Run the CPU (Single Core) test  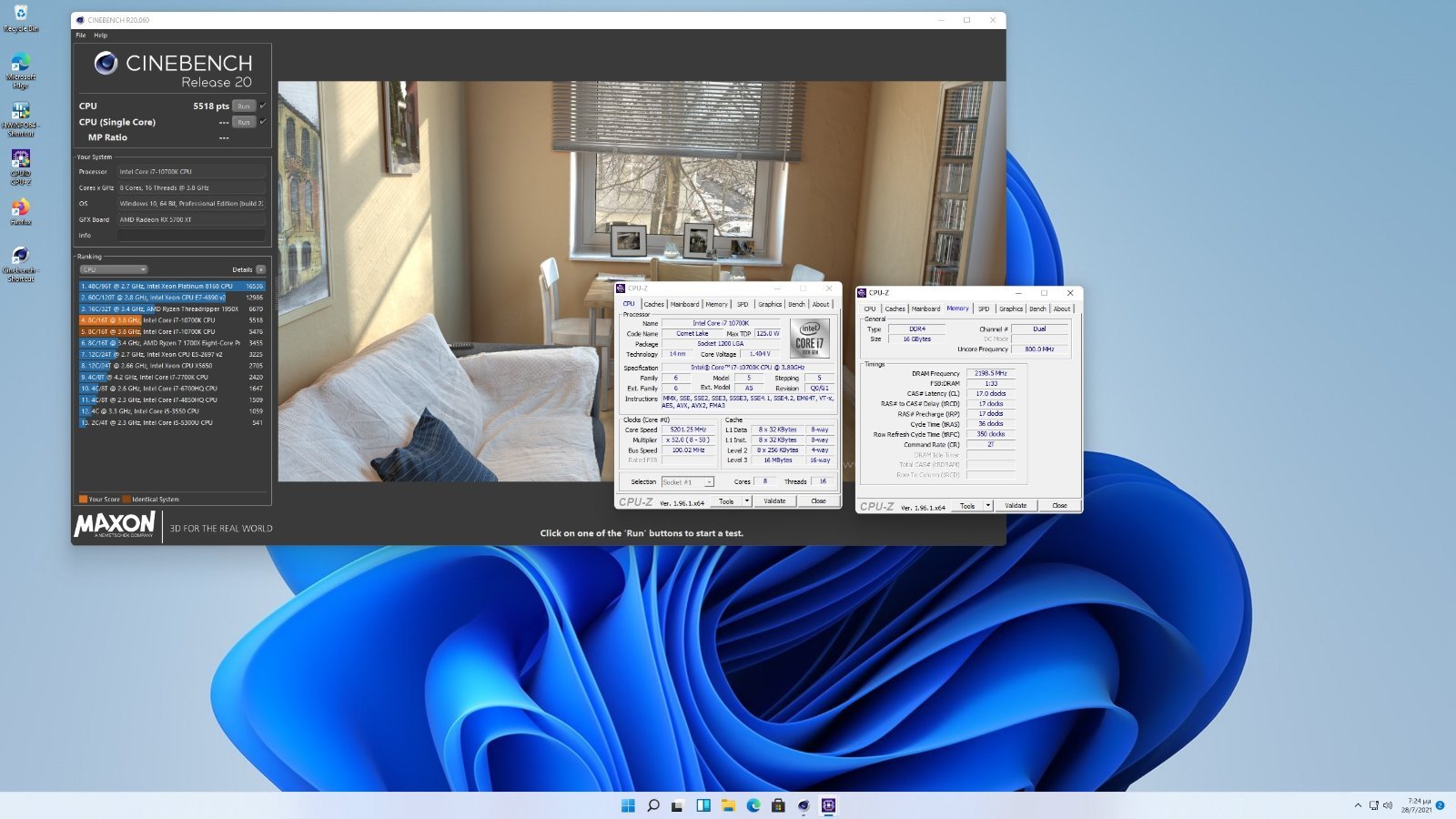tap(244, 122)
